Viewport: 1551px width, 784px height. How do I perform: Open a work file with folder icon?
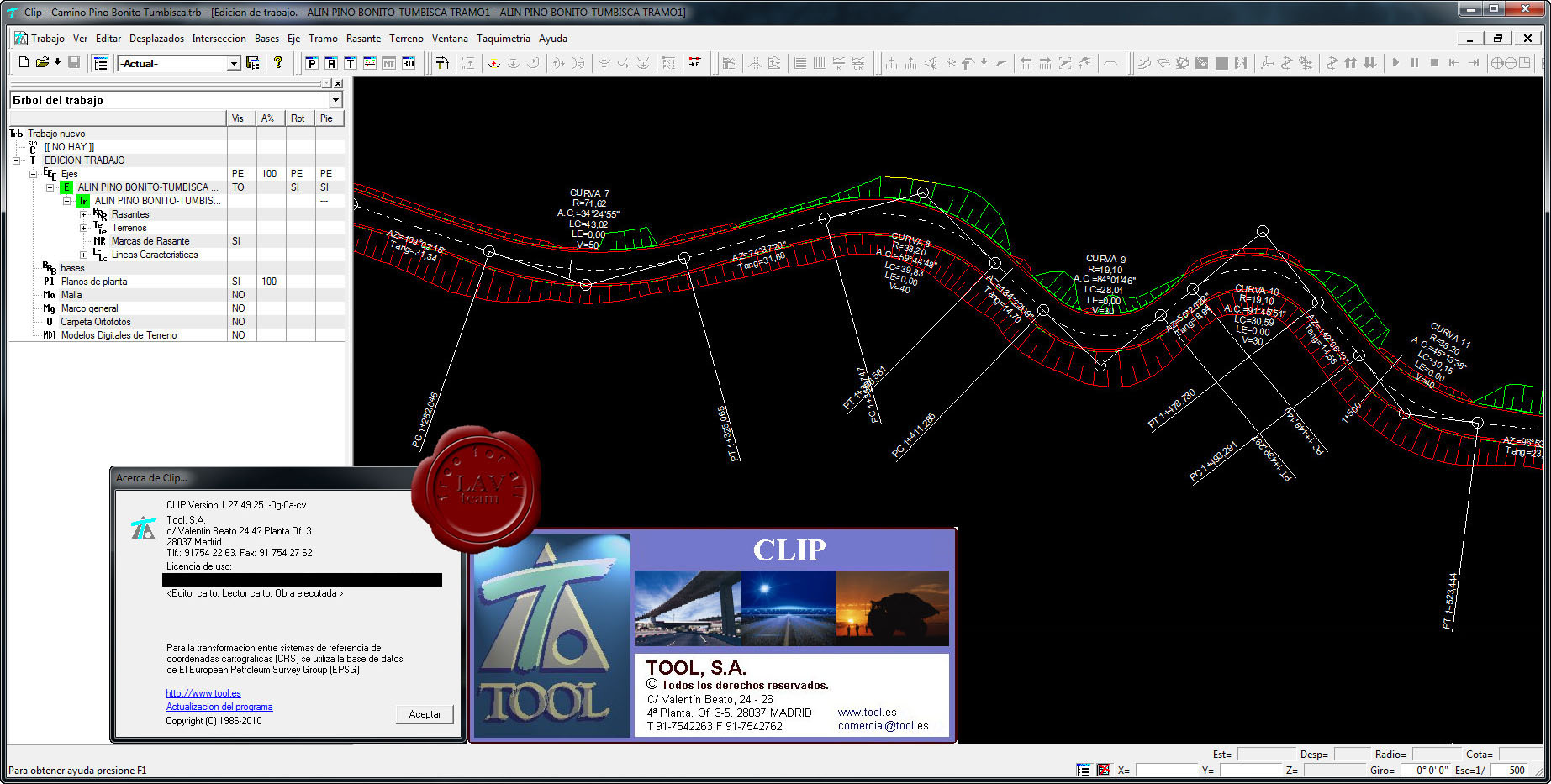[41, 63]
